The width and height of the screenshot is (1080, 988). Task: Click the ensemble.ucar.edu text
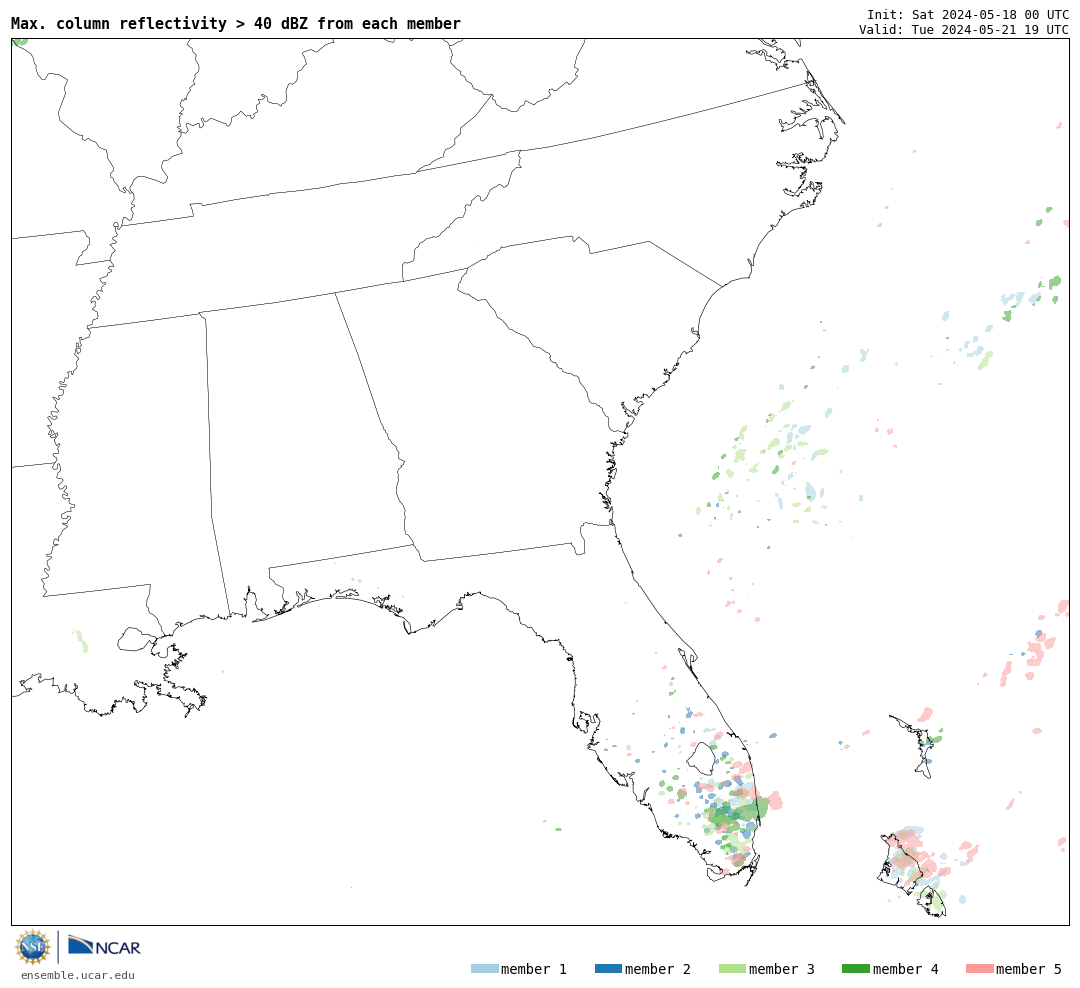(78, 975)
